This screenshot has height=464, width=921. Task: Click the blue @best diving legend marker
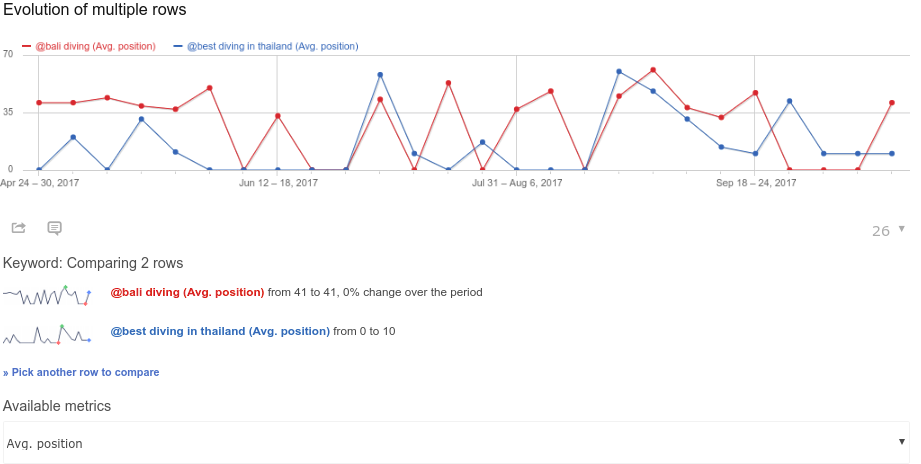(178, 46)
